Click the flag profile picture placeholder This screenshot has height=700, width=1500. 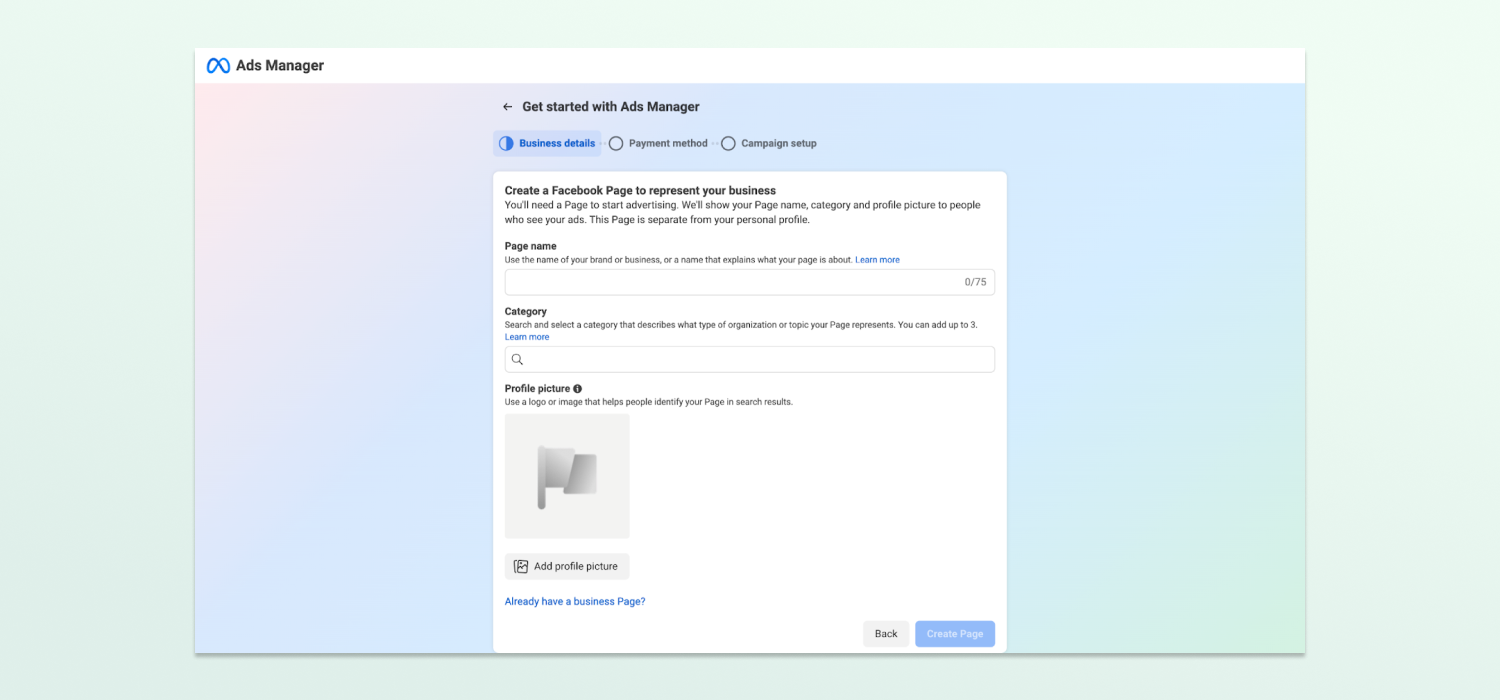[567, 476]
